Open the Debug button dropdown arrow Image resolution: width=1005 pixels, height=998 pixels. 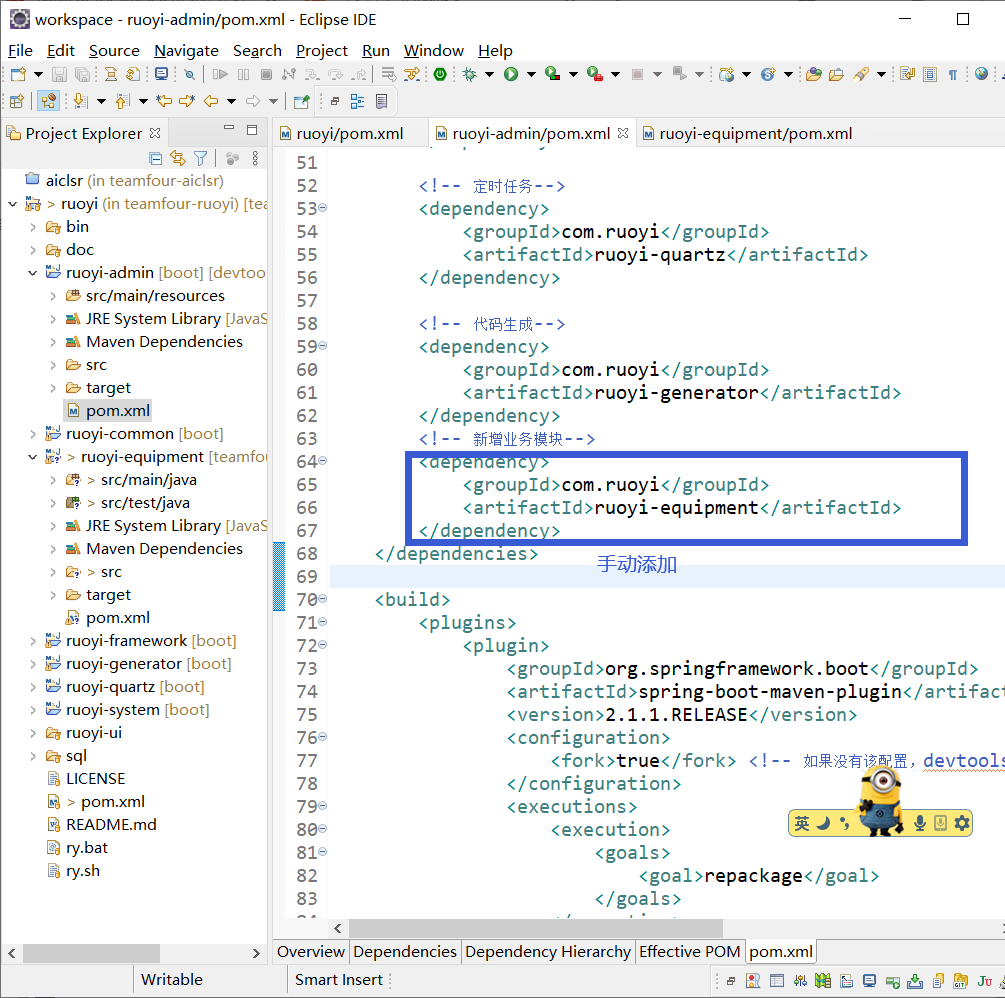(490, 74)
